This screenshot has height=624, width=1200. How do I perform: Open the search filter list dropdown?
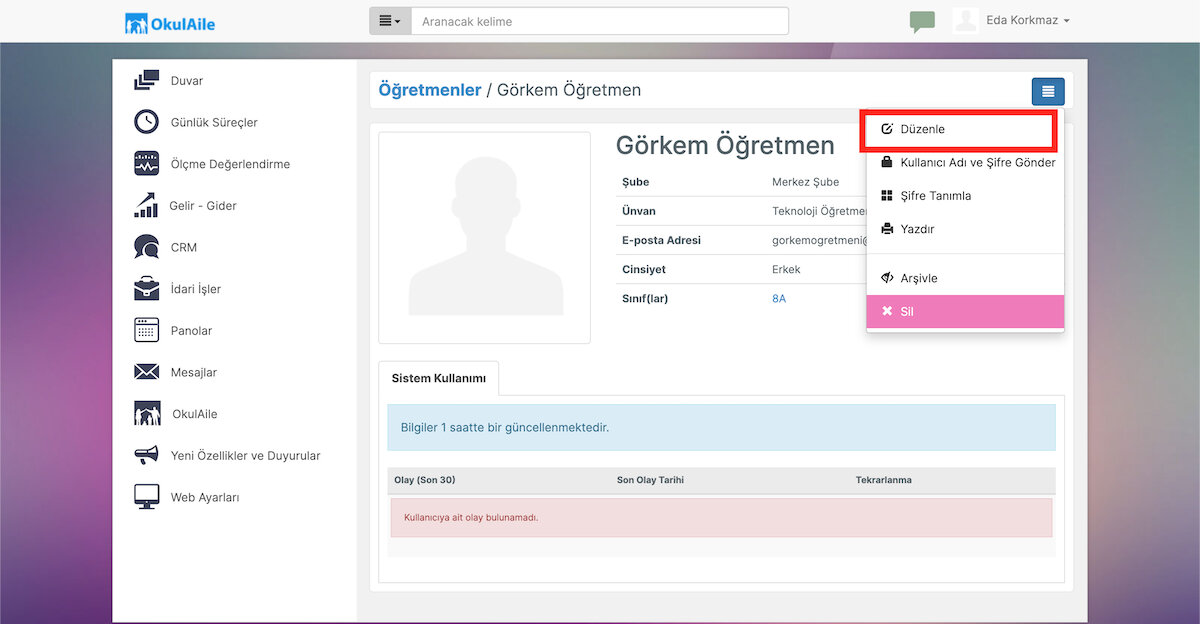(390, 21)
